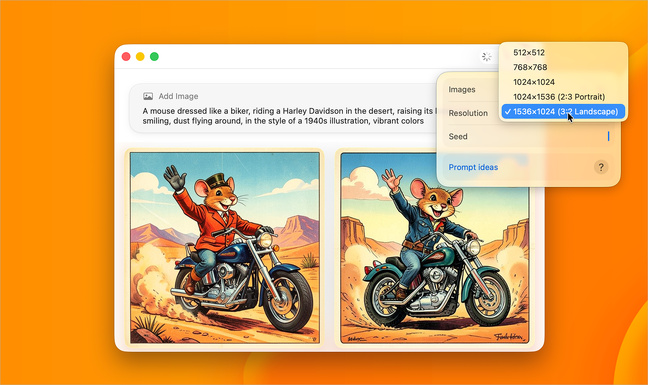The image size is (648, 385).
Task: Choose 1536×1024 (3:2 Landscape) resolution
Action: (x=563, y=112)
